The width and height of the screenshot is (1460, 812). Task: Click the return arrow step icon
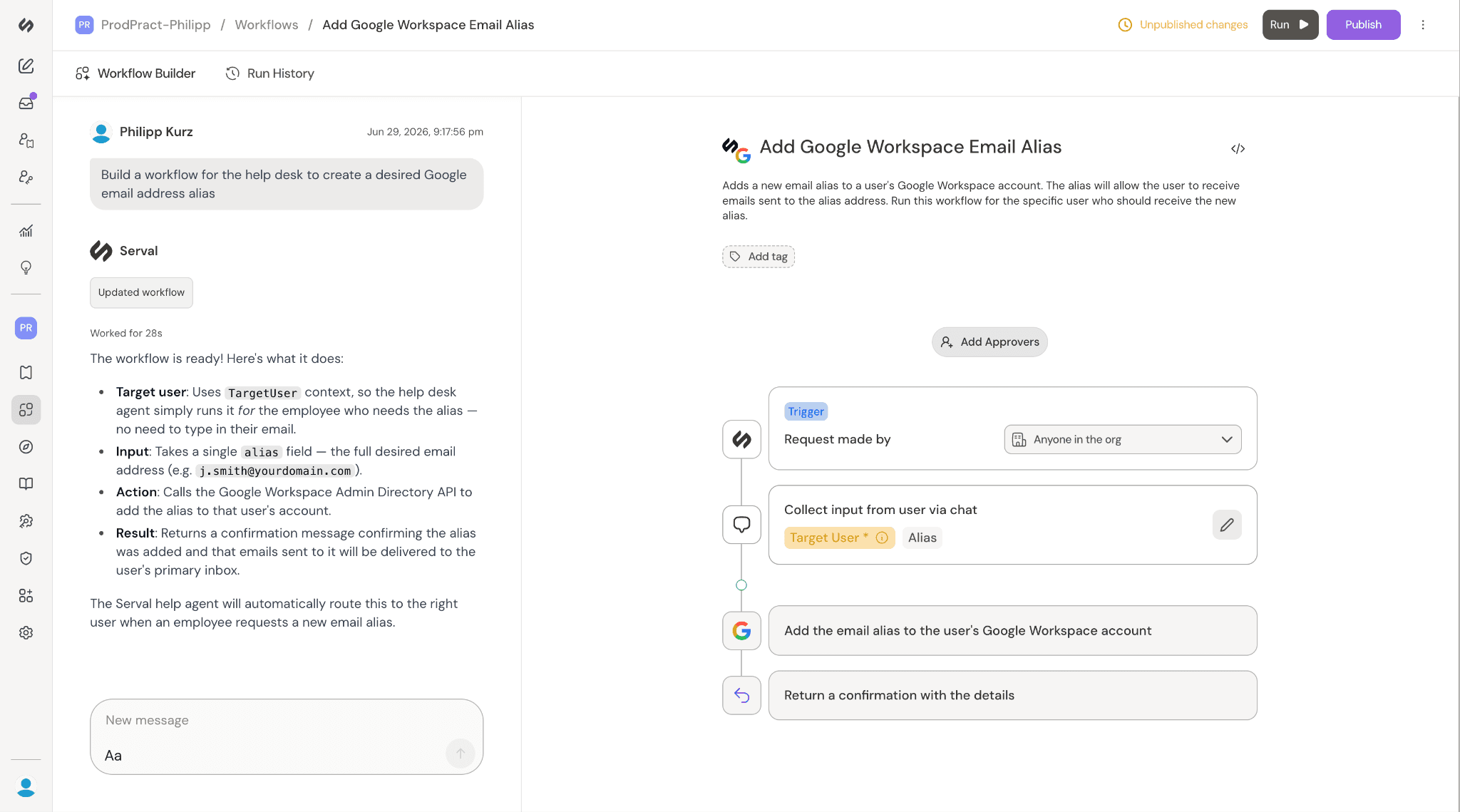tap(741, 695)
